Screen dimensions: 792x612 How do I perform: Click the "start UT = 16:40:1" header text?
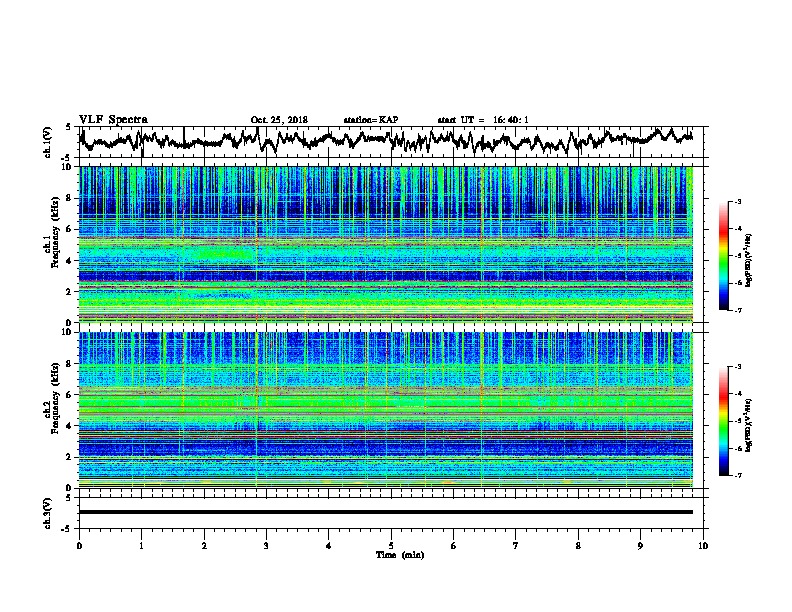tap(483, 120)
